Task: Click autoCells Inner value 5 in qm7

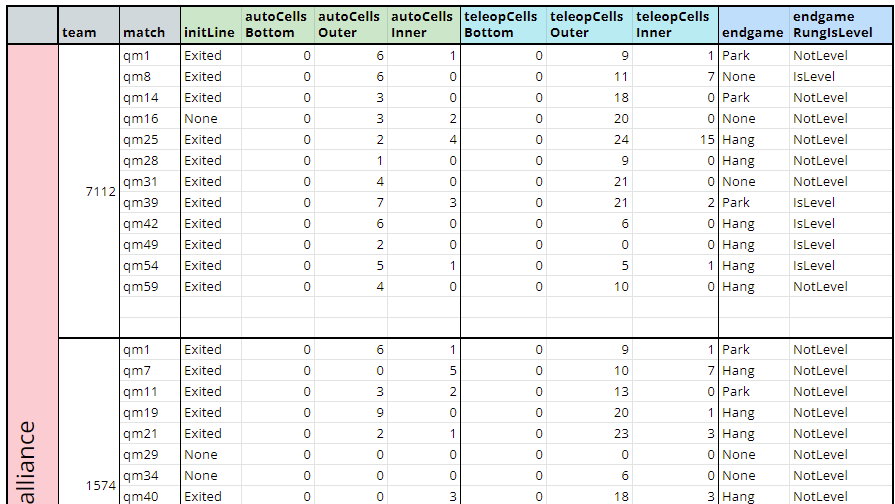Action: click(424, 371)
